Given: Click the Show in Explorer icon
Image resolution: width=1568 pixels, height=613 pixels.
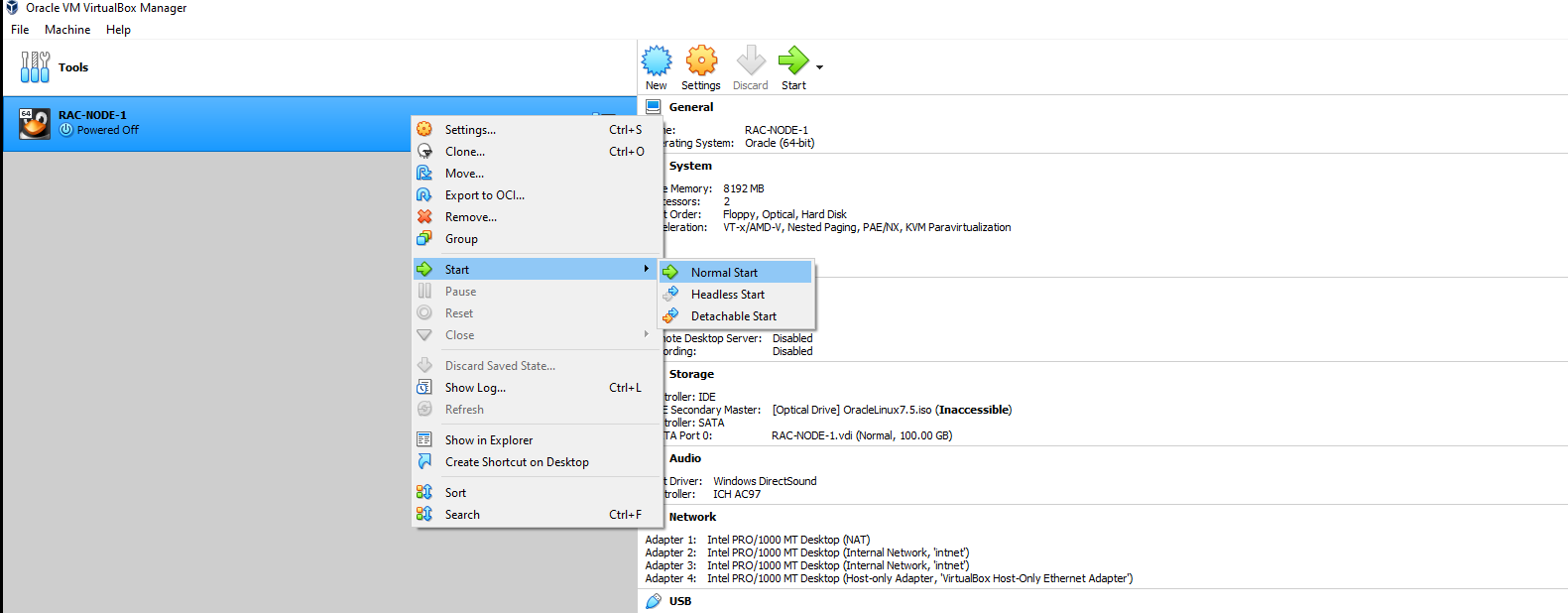Looking at the screenshot, I should click(424, 439).
